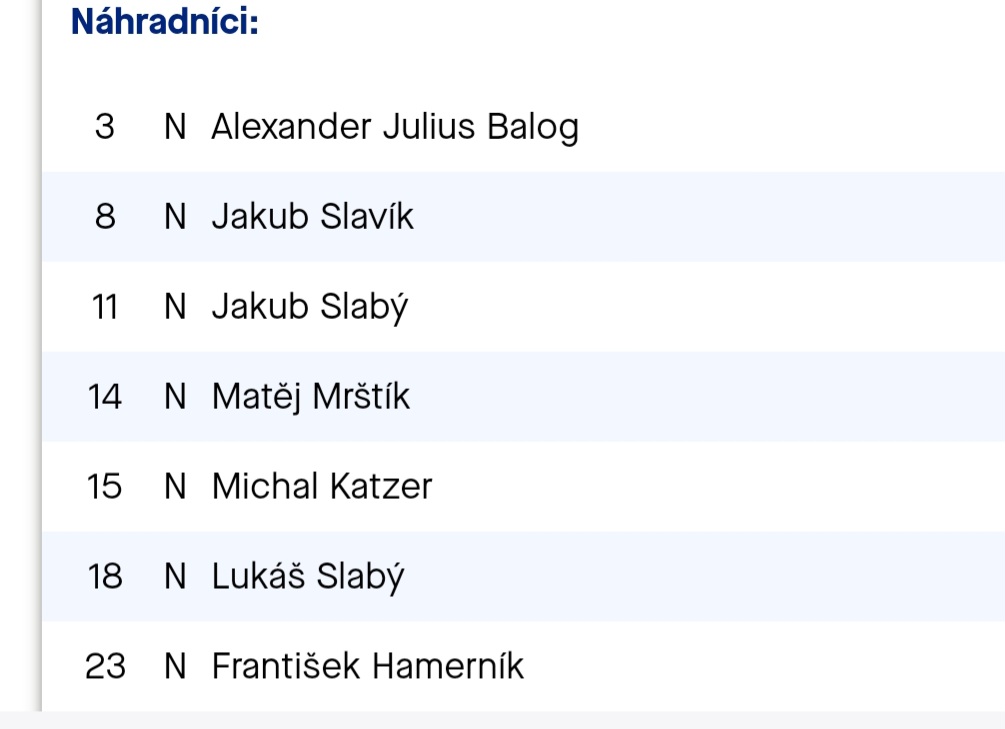Select jersey number 8 cell
1005x729 pixels.
coord(105,217)
